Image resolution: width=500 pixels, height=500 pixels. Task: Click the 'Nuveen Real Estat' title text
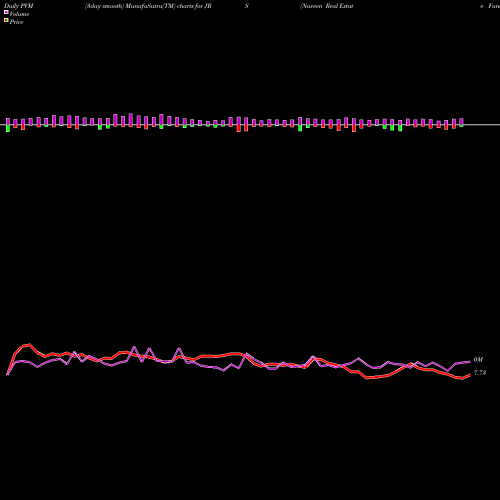pos(327,6)
